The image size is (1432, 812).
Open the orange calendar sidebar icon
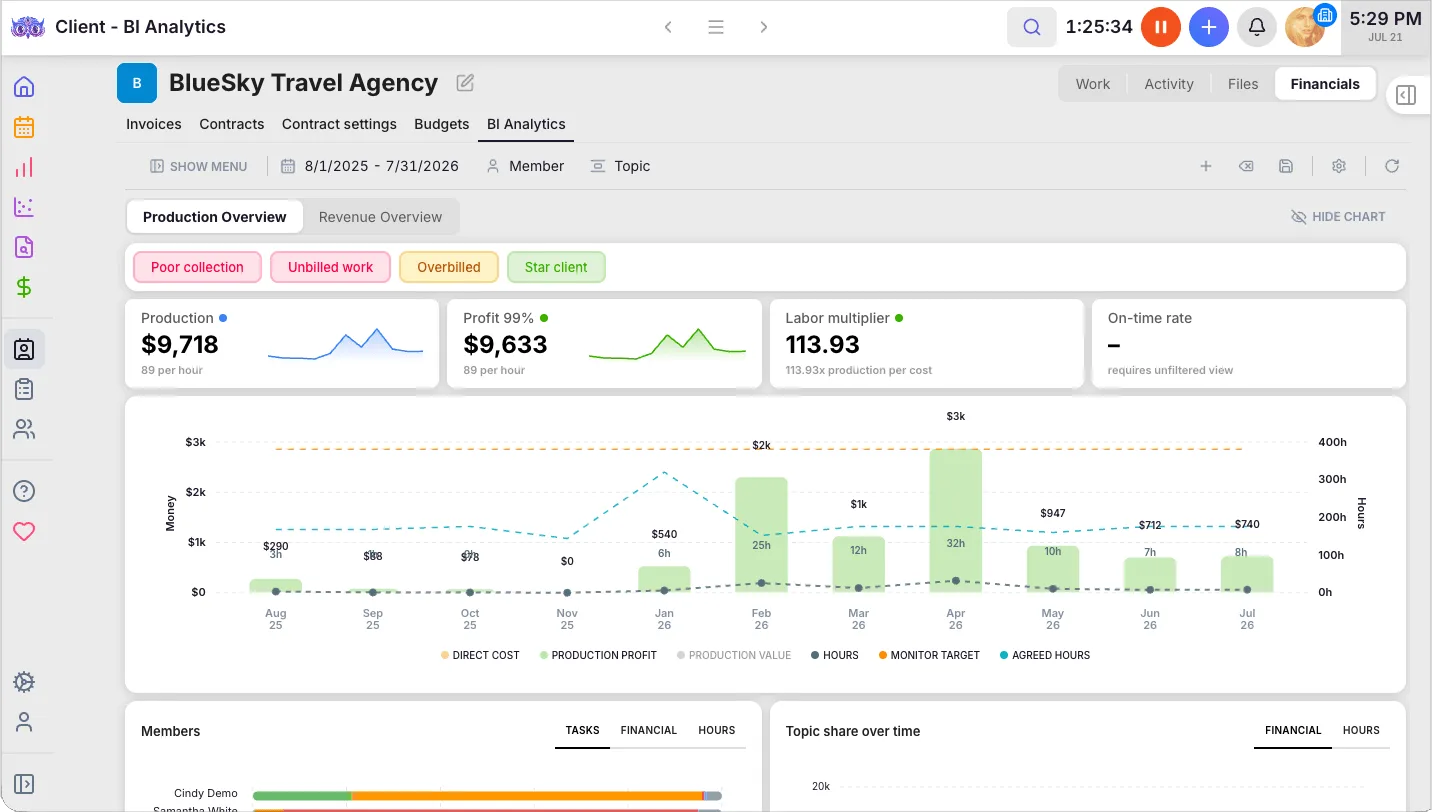point(24,127)
